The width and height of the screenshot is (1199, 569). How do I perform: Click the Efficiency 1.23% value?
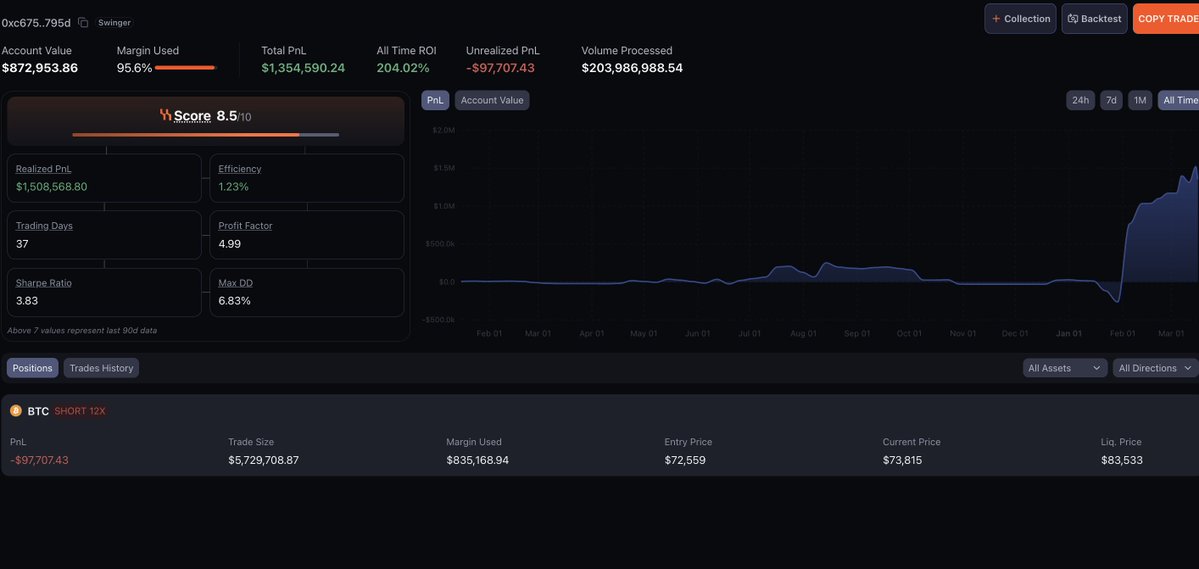point(233,187)
